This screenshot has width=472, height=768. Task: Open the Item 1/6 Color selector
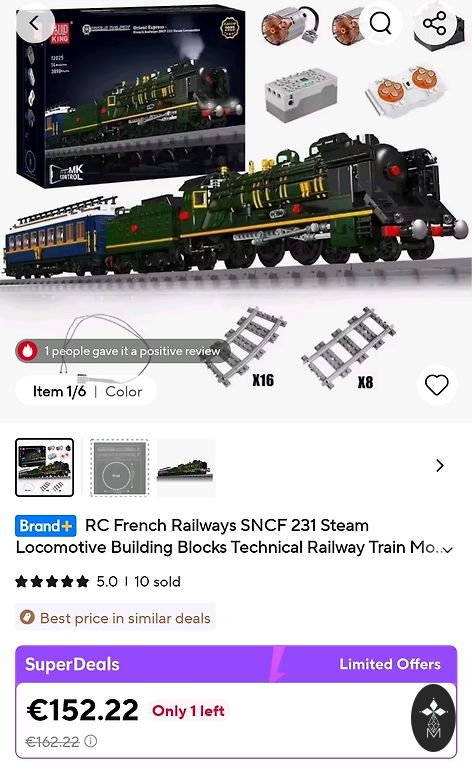coord(87,391)
